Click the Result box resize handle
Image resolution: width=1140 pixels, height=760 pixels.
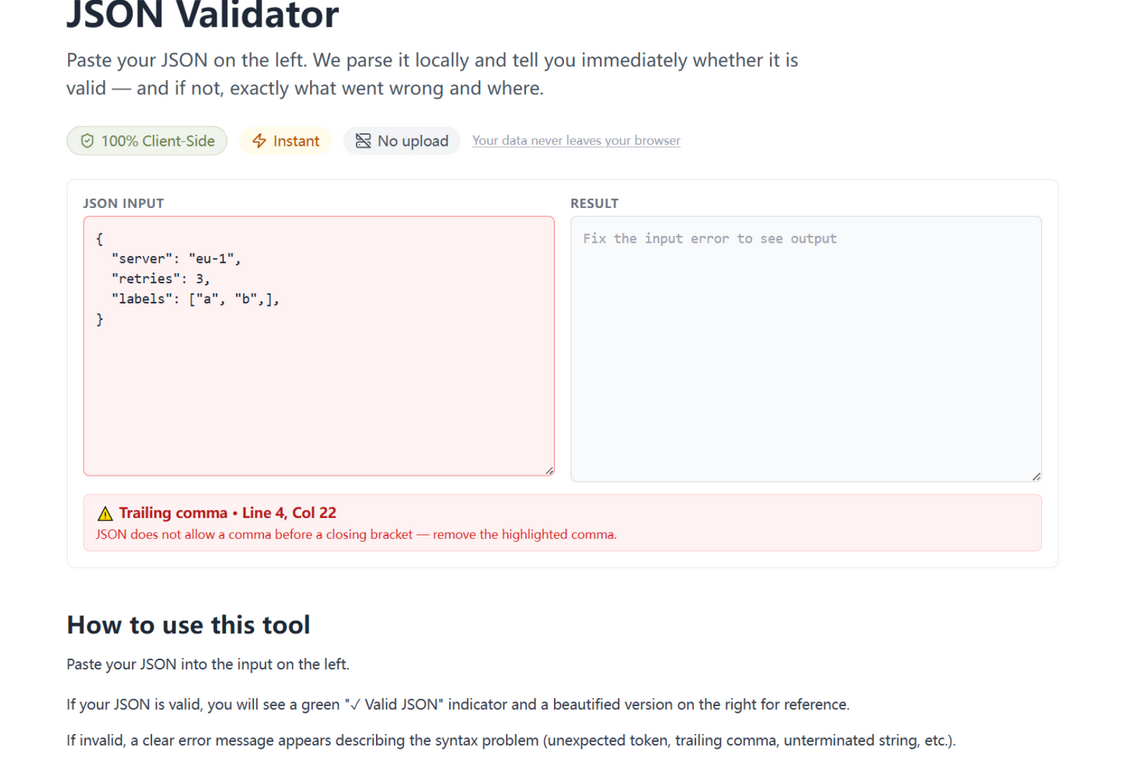click(x=1036, y=476)
